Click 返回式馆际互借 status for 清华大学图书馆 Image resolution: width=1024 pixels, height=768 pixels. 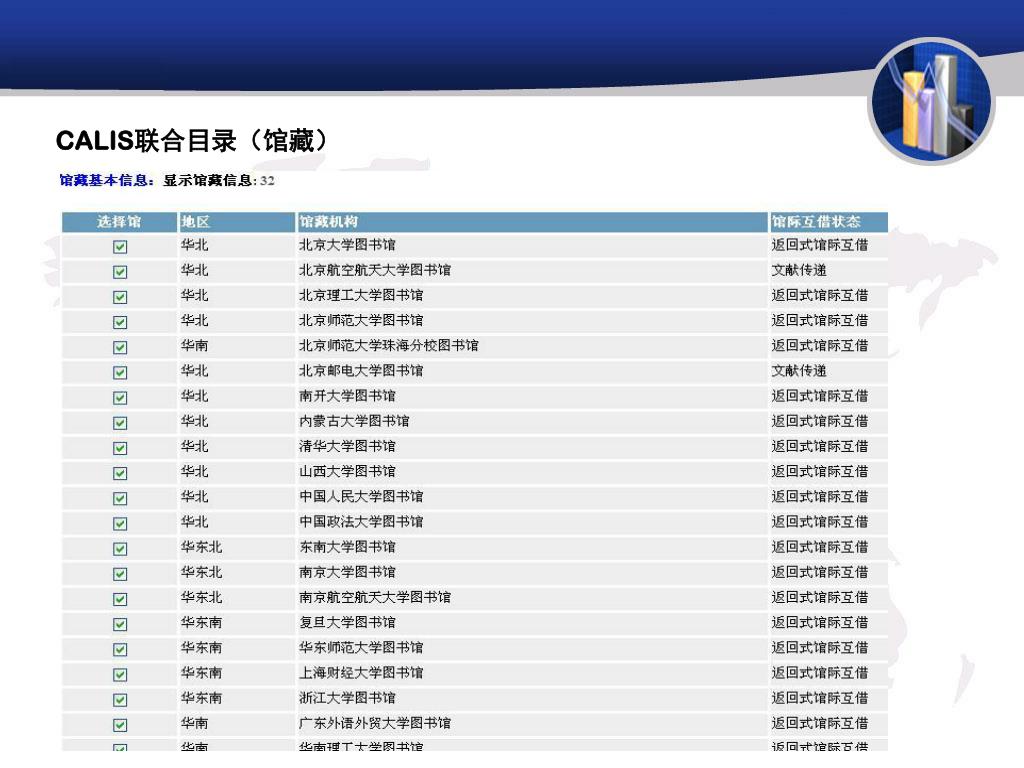pos(820,447)
